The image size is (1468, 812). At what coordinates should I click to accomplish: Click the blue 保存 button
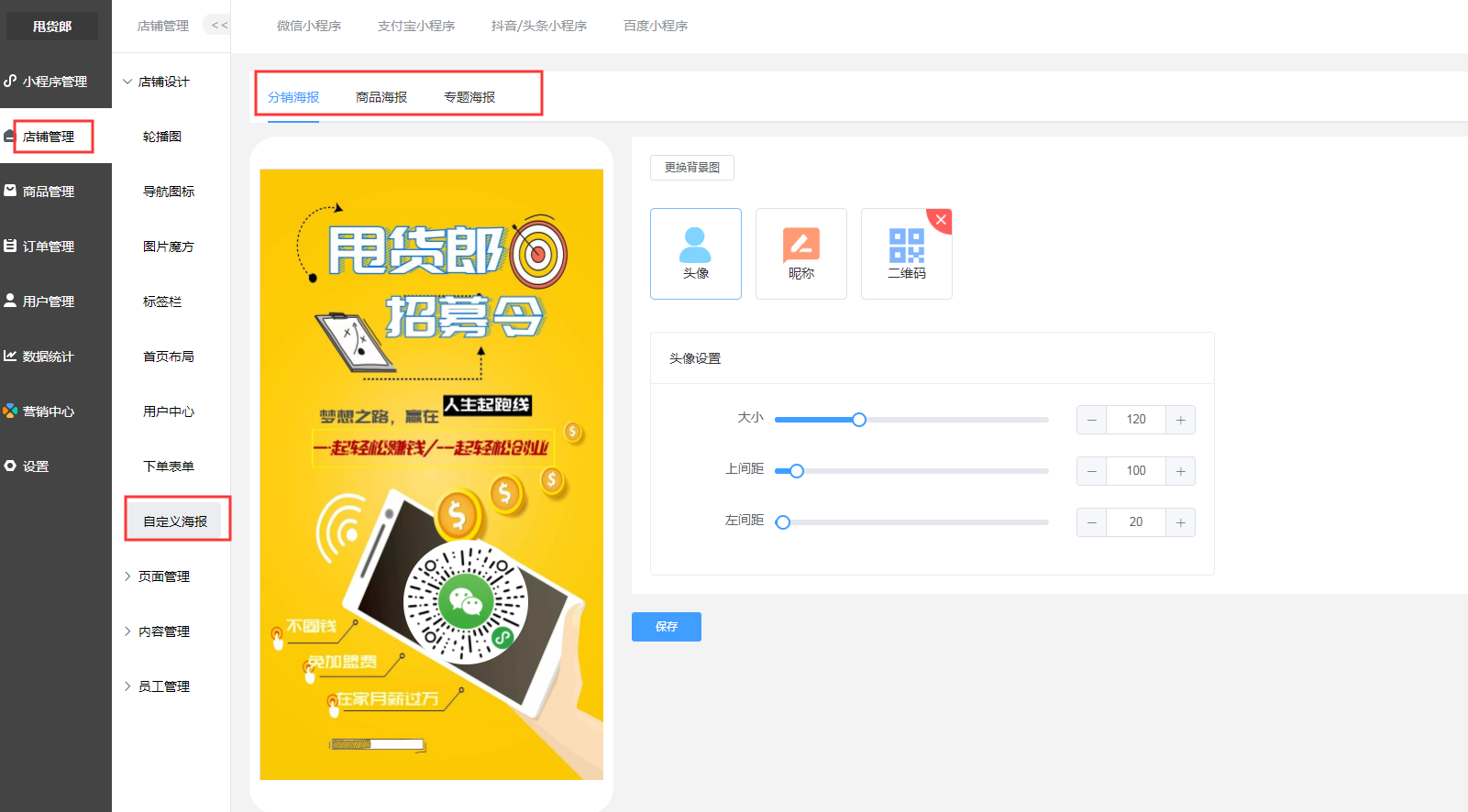(667, 627)
